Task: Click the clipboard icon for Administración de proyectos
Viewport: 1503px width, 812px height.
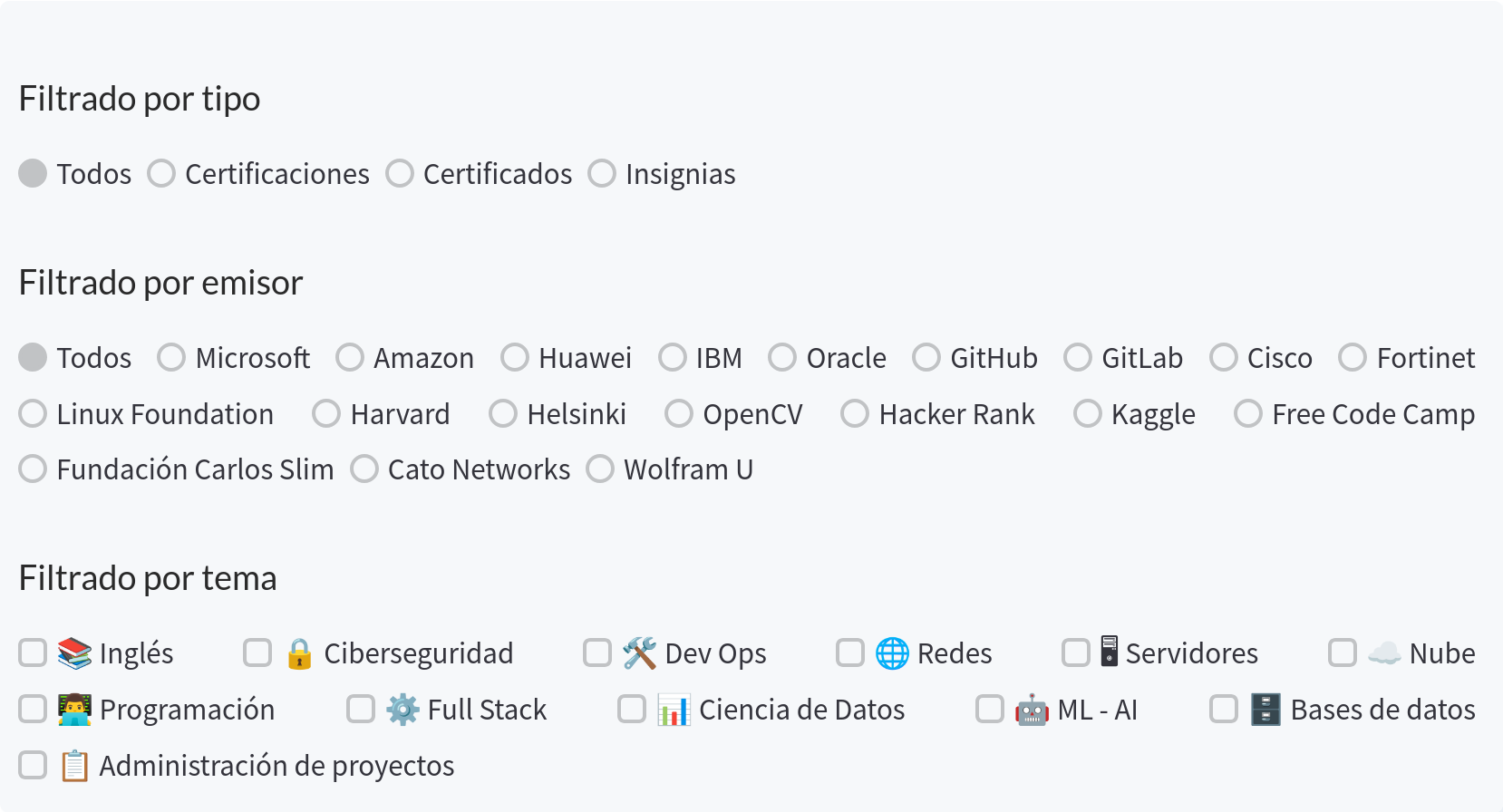Action: (74, 766)
